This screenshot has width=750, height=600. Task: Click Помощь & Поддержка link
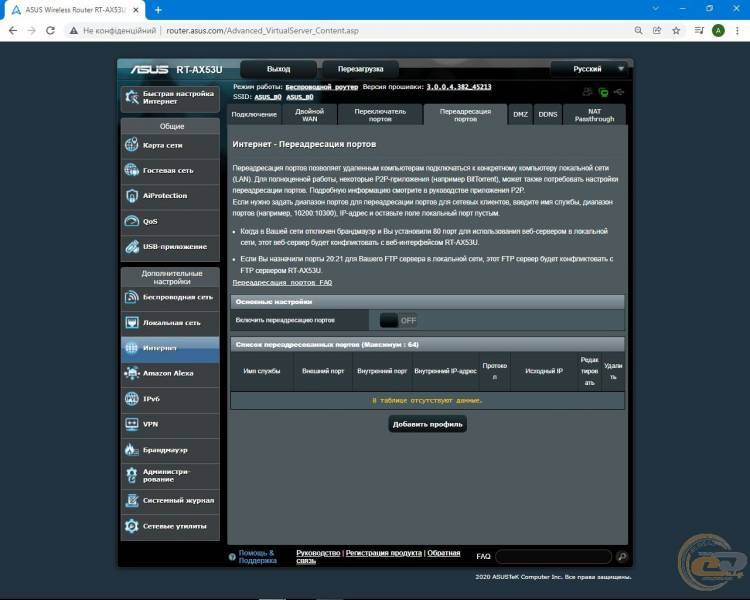[x=257, y=556]
